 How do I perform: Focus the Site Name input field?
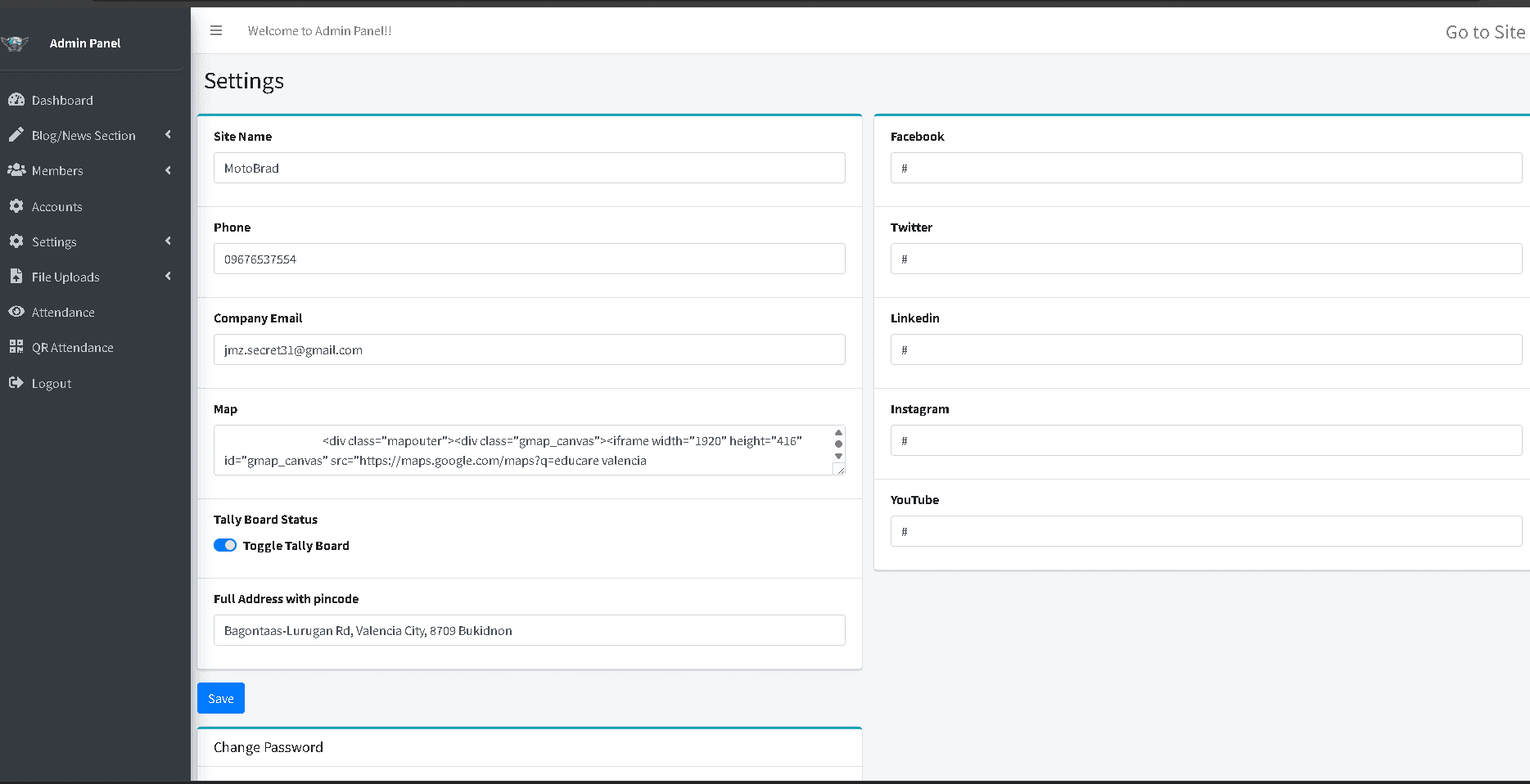tap(530, 168)
